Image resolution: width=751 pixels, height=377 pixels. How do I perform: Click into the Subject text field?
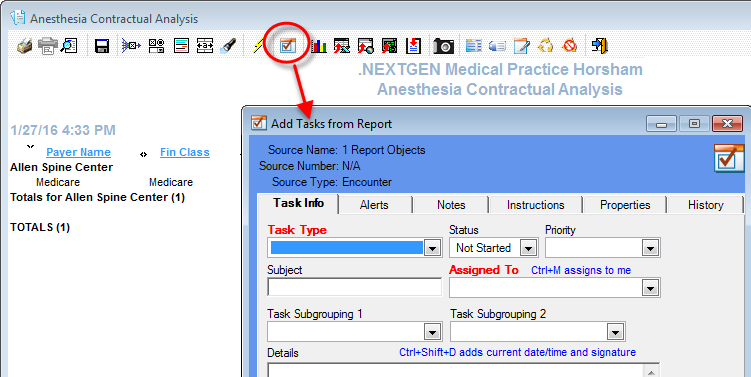point(354,287)
